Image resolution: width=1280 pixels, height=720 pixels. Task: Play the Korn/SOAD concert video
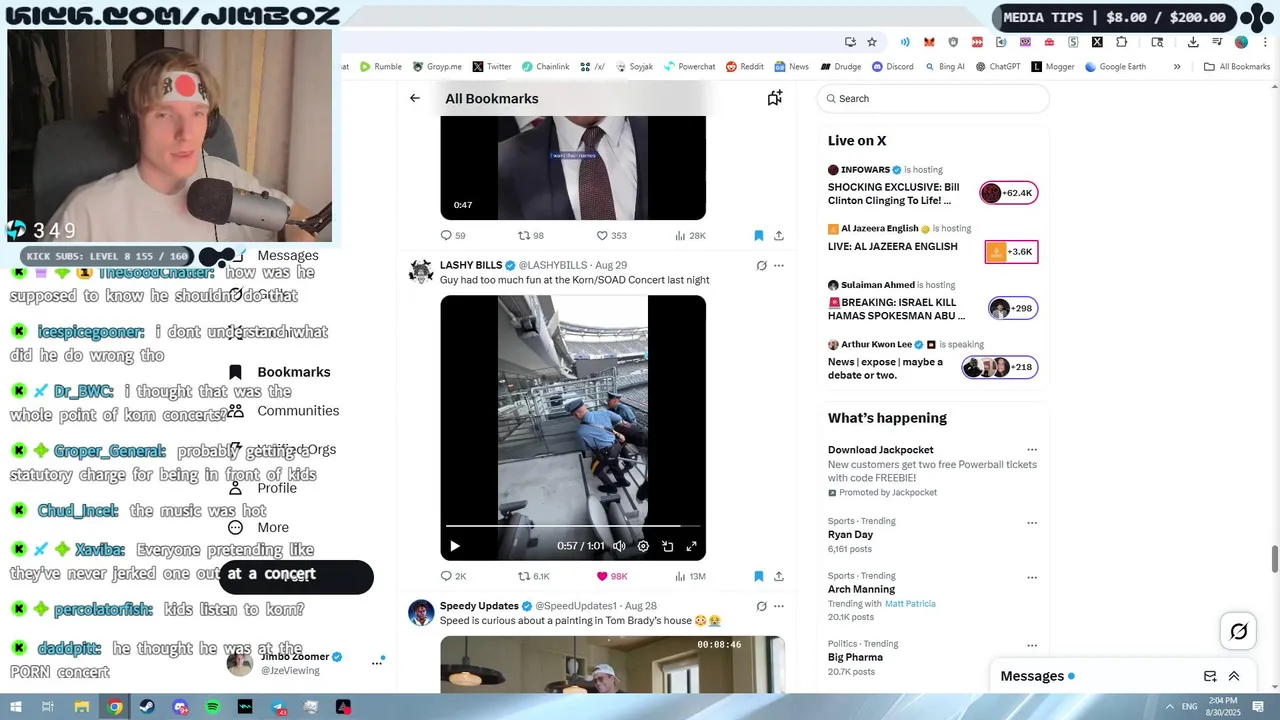[455, 546]
